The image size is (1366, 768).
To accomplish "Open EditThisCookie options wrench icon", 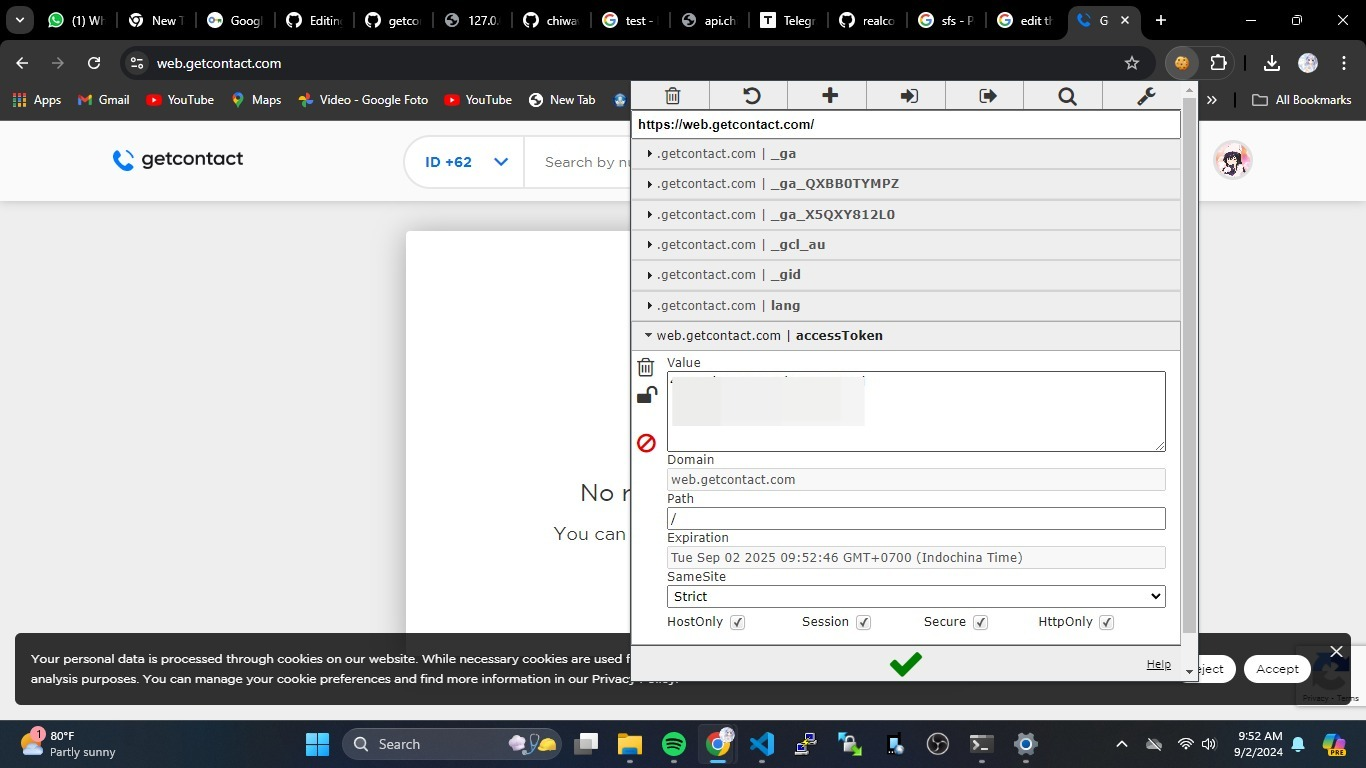I will click(x=1146, y=95).
